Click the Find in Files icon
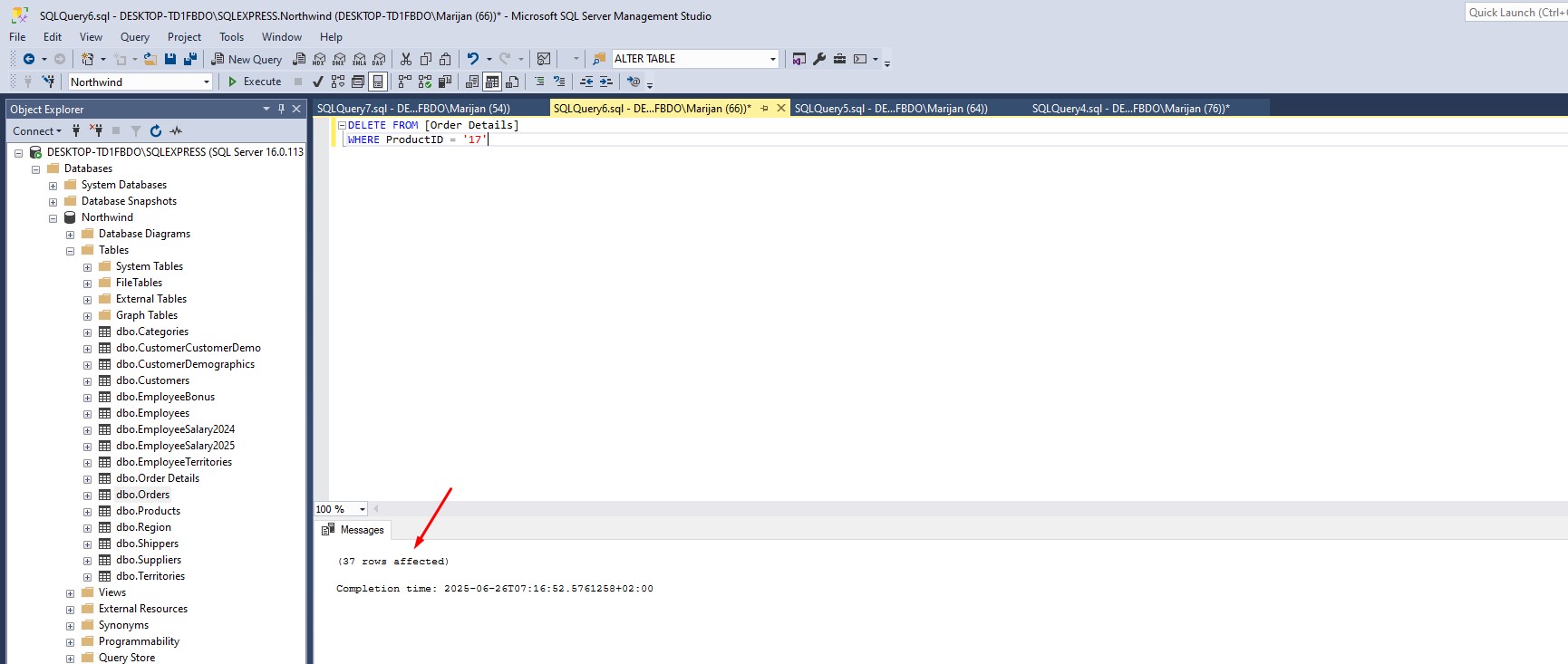The height and width of the screenshot is (664, 1568). pyautogui.click(x=599, y=59)
